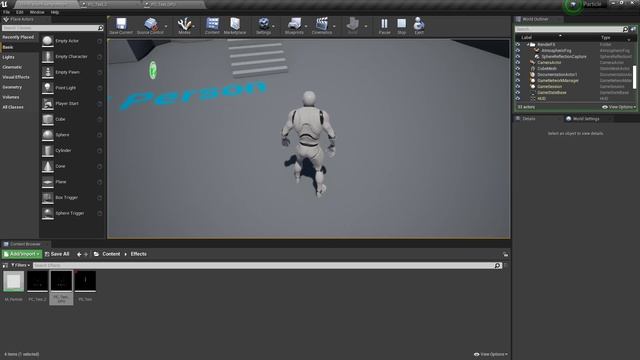Click the Effects breadcrumb link
Screen dimensions: 640x360
pyautogui.click(x=138, y=254)
